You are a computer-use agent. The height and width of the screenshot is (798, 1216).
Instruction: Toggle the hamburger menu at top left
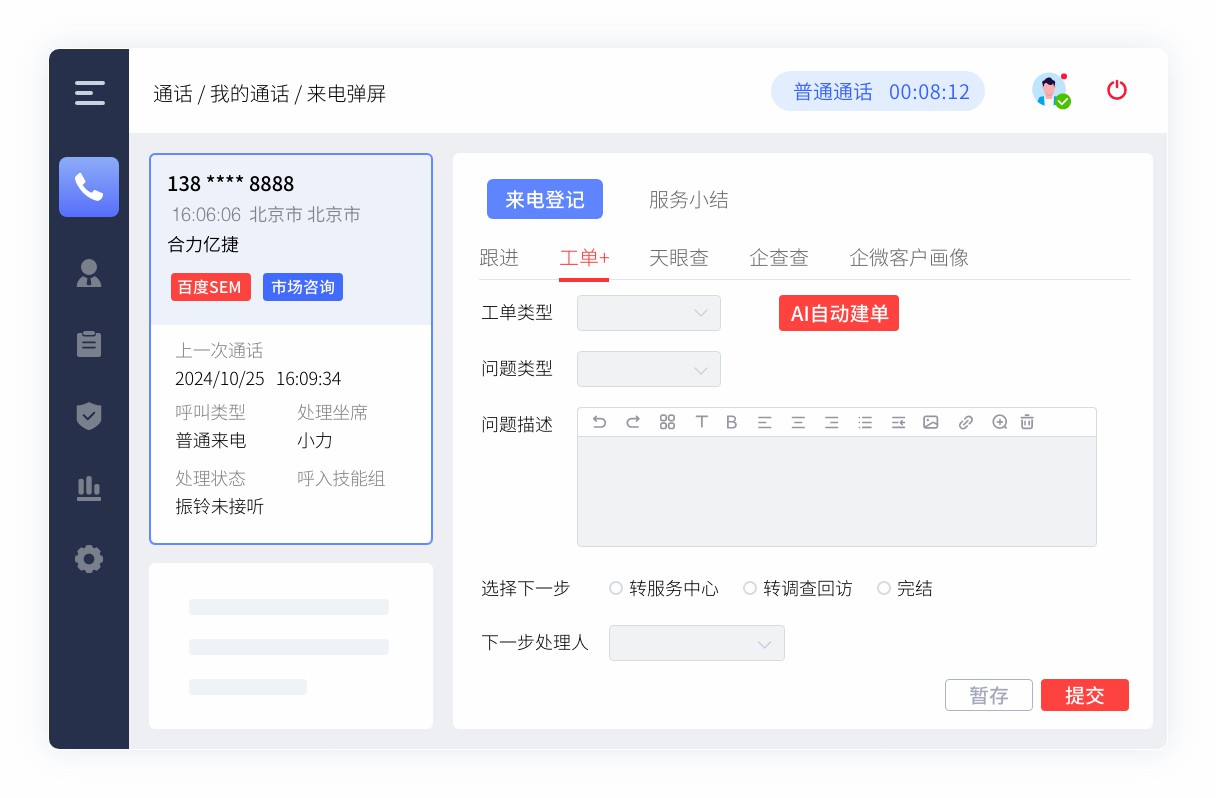[x=89, y=93]
